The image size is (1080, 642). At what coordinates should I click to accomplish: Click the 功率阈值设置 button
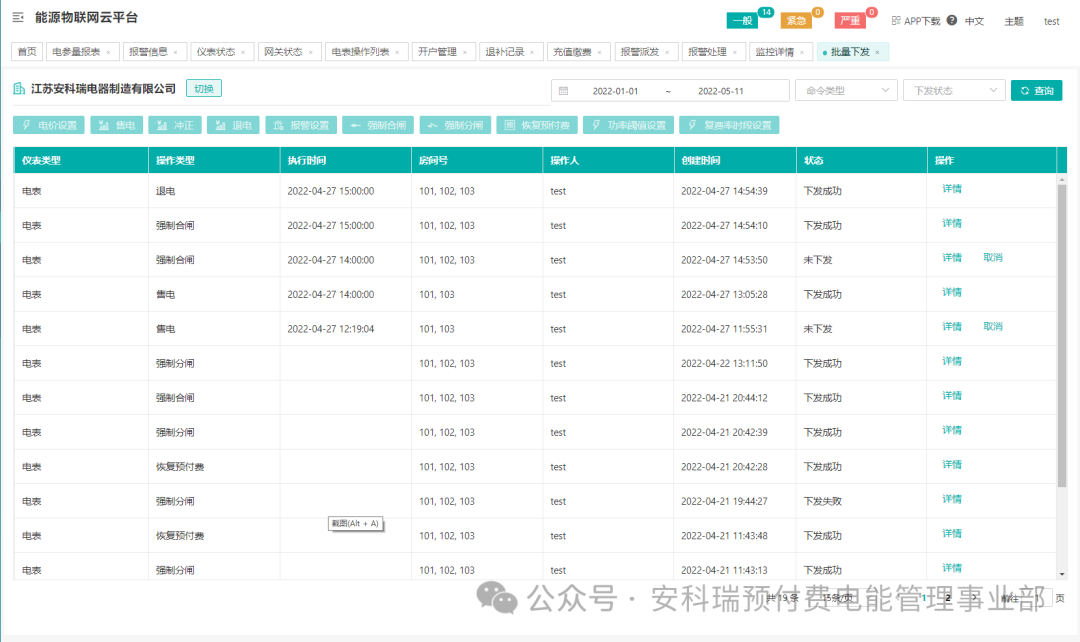[x=628, y=125]
